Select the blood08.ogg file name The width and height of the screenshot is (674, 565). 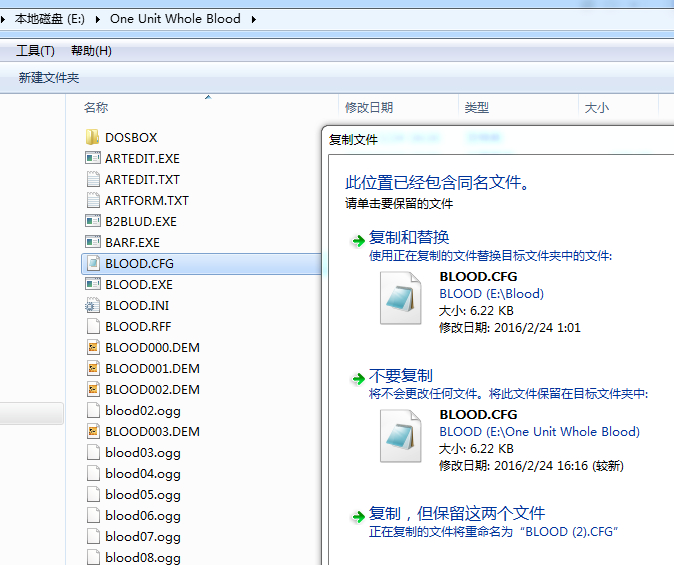(143, 558)
